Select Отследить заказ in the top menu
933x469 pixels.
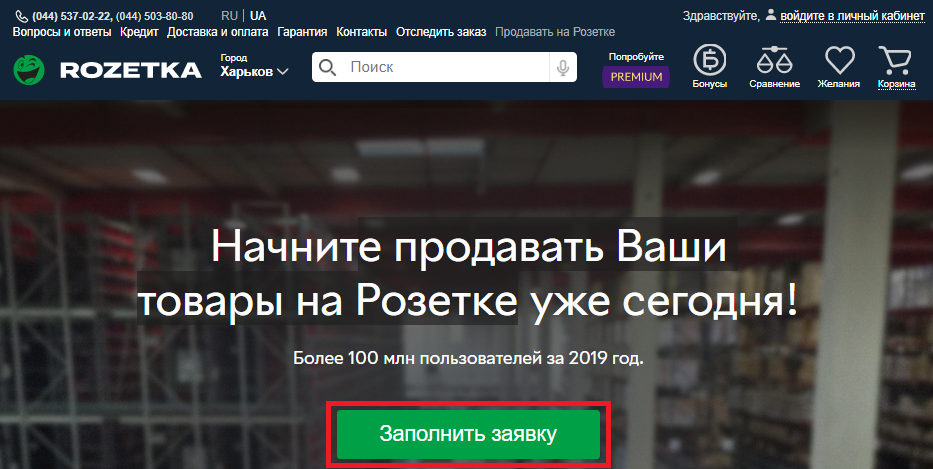pyautogui.click(x=441, y=32)
